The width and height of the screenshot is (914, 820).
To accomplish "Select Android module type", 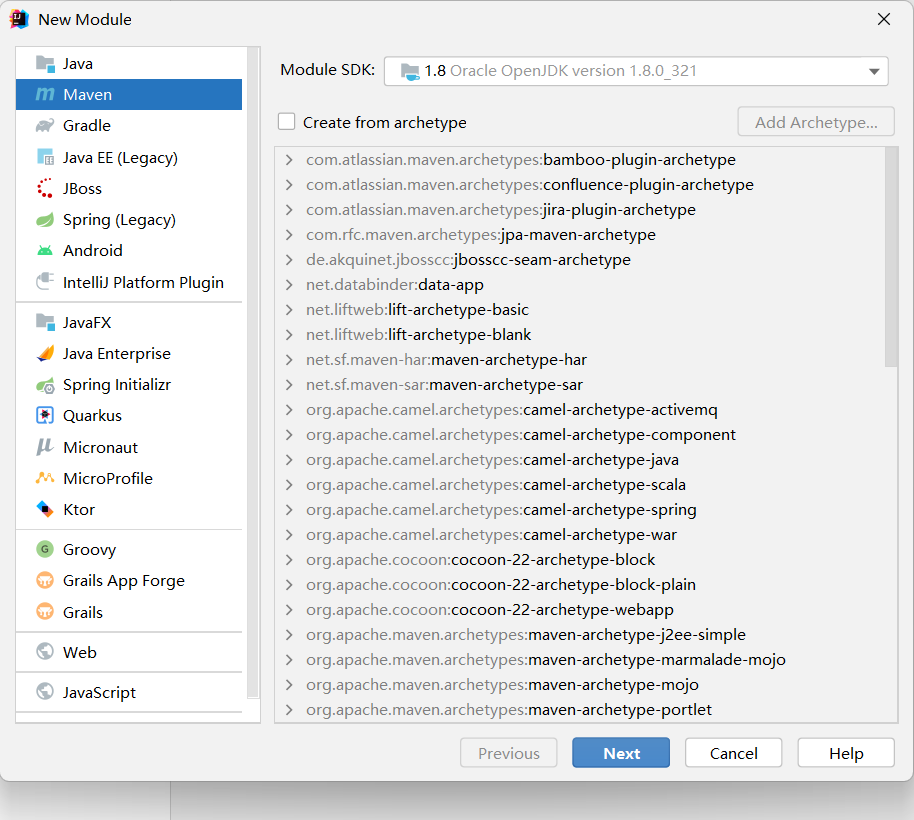I will pyautogui.click(x=129, y=251).
